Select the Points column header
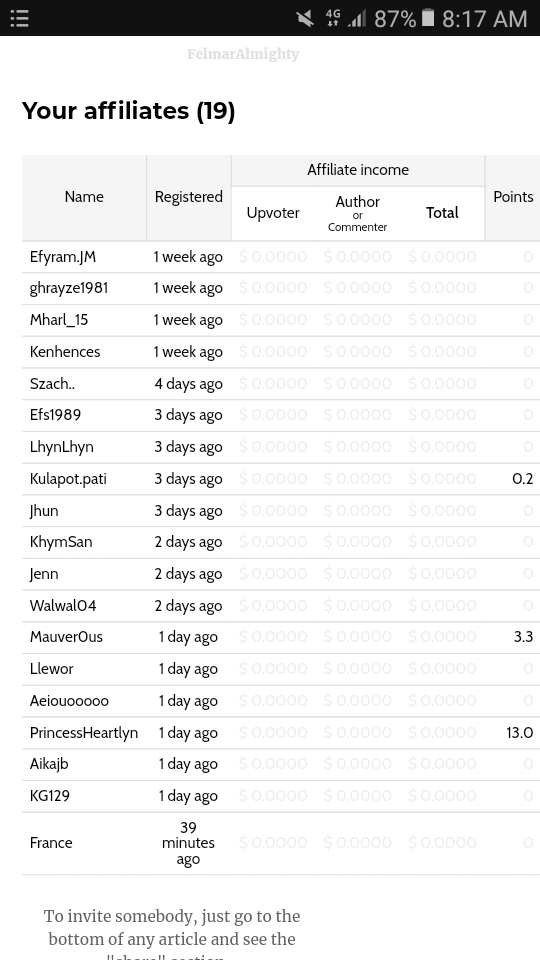540x960 pixels. 513,197
